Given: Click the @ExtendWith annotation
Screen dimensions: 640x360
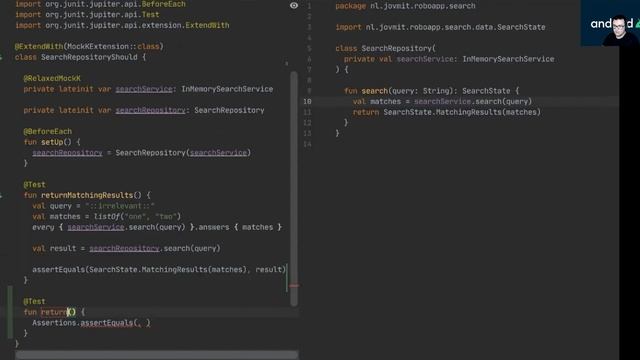Looking at the screenshot, I should point(39,47).
